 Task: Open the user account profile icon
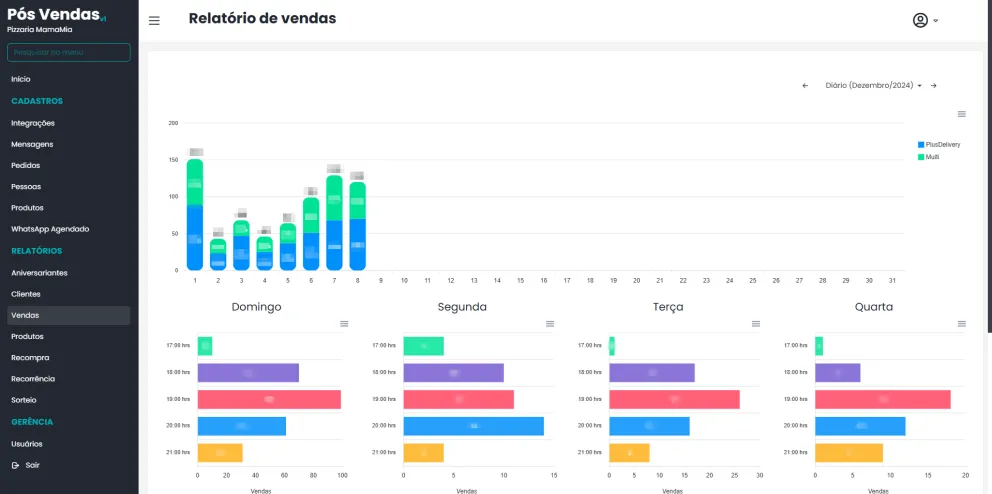coord(920,20)
